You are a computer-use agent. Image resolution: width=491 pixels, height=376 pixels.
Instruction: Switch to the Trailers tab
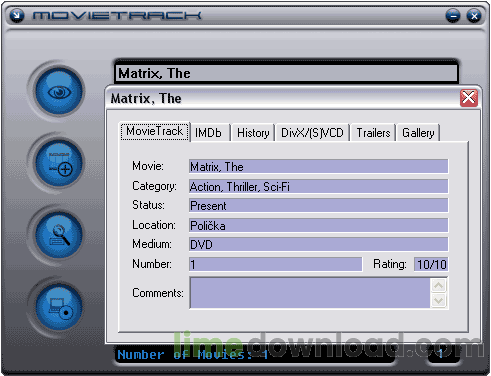(373, 133)
